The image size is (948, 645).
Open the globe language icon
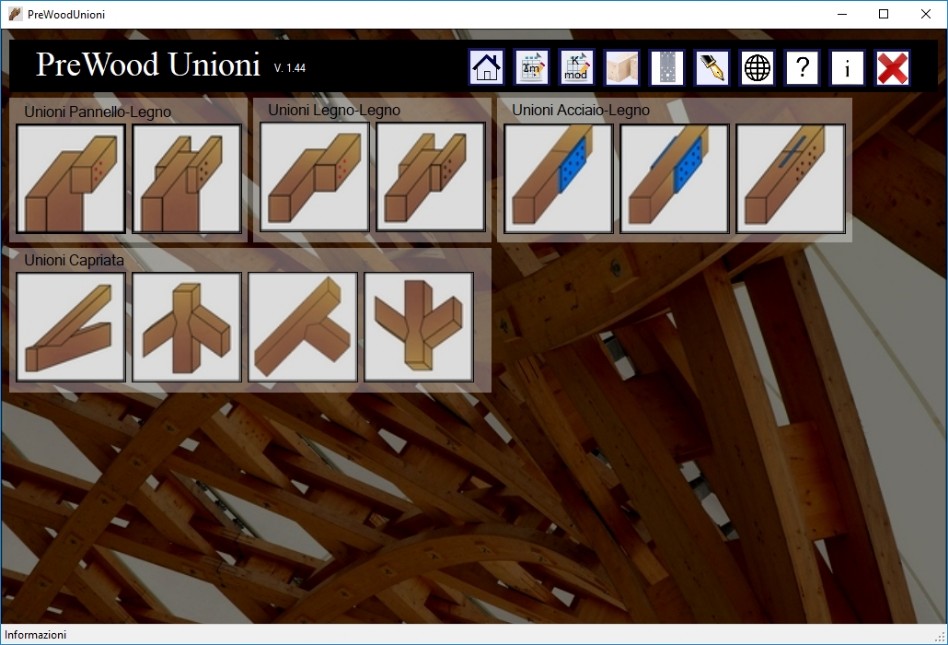point(757,67)
